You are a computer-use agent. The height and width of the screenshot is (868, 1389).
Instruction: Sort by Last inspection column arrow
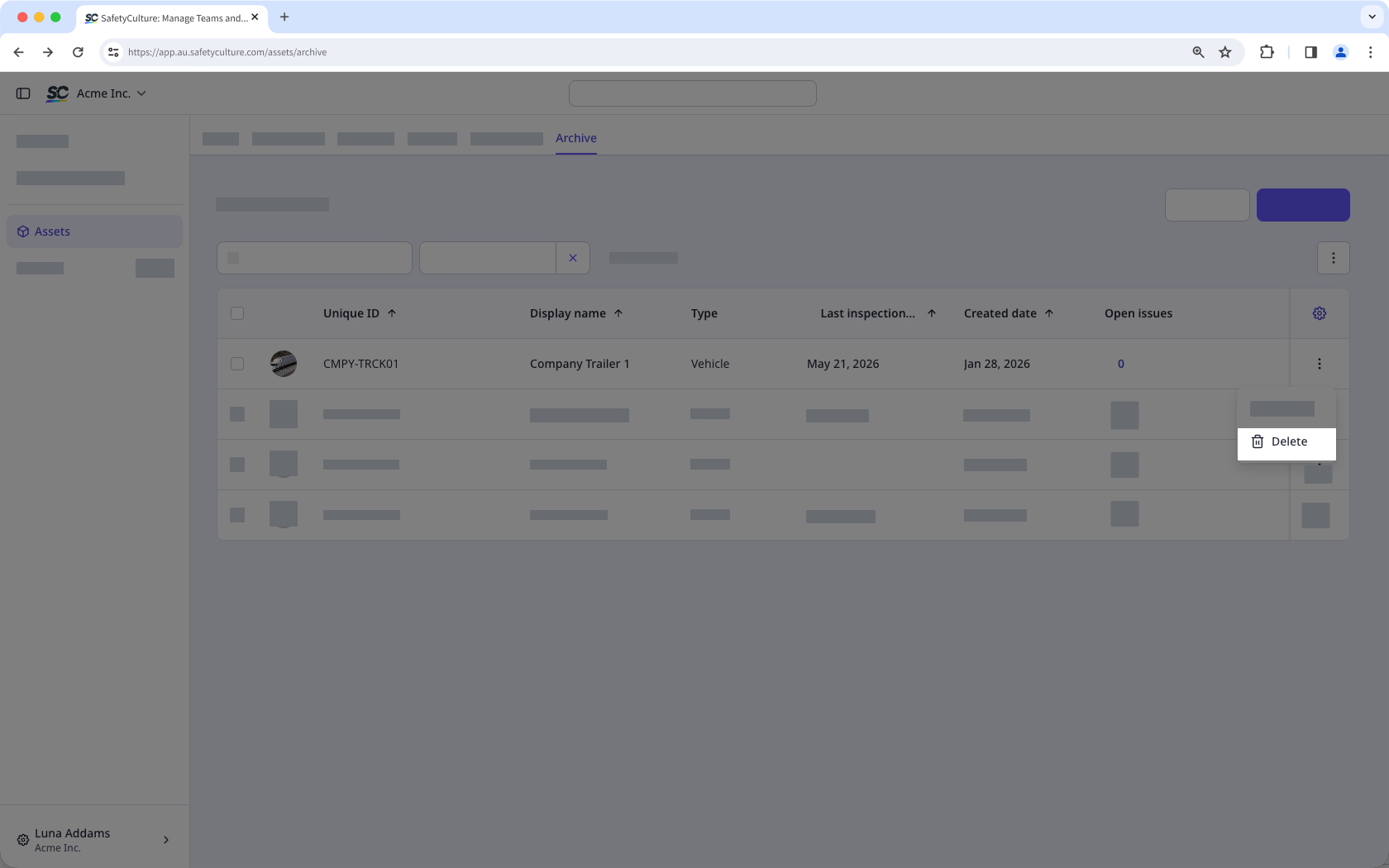pyautogui.click(x=932, y=313)
